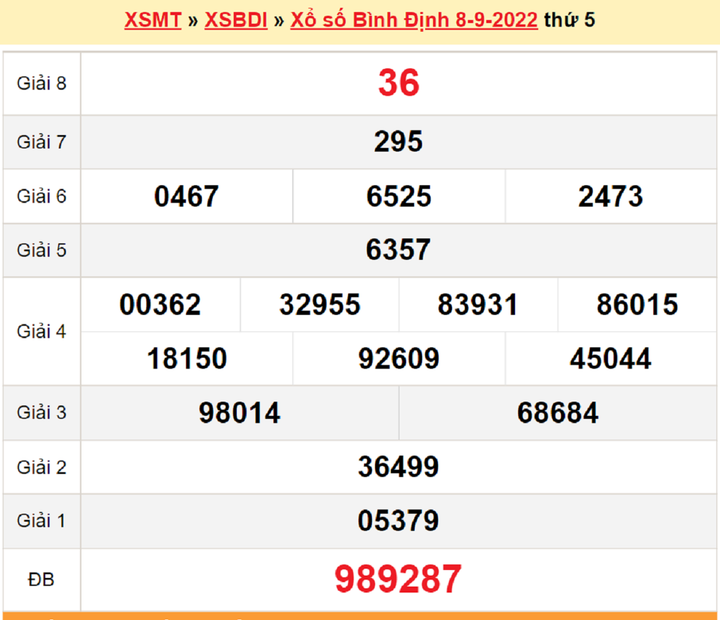Select Giải 4 number 86015
Screen dimensions: 720x620
pyautogui.click(x=637, y=305)
